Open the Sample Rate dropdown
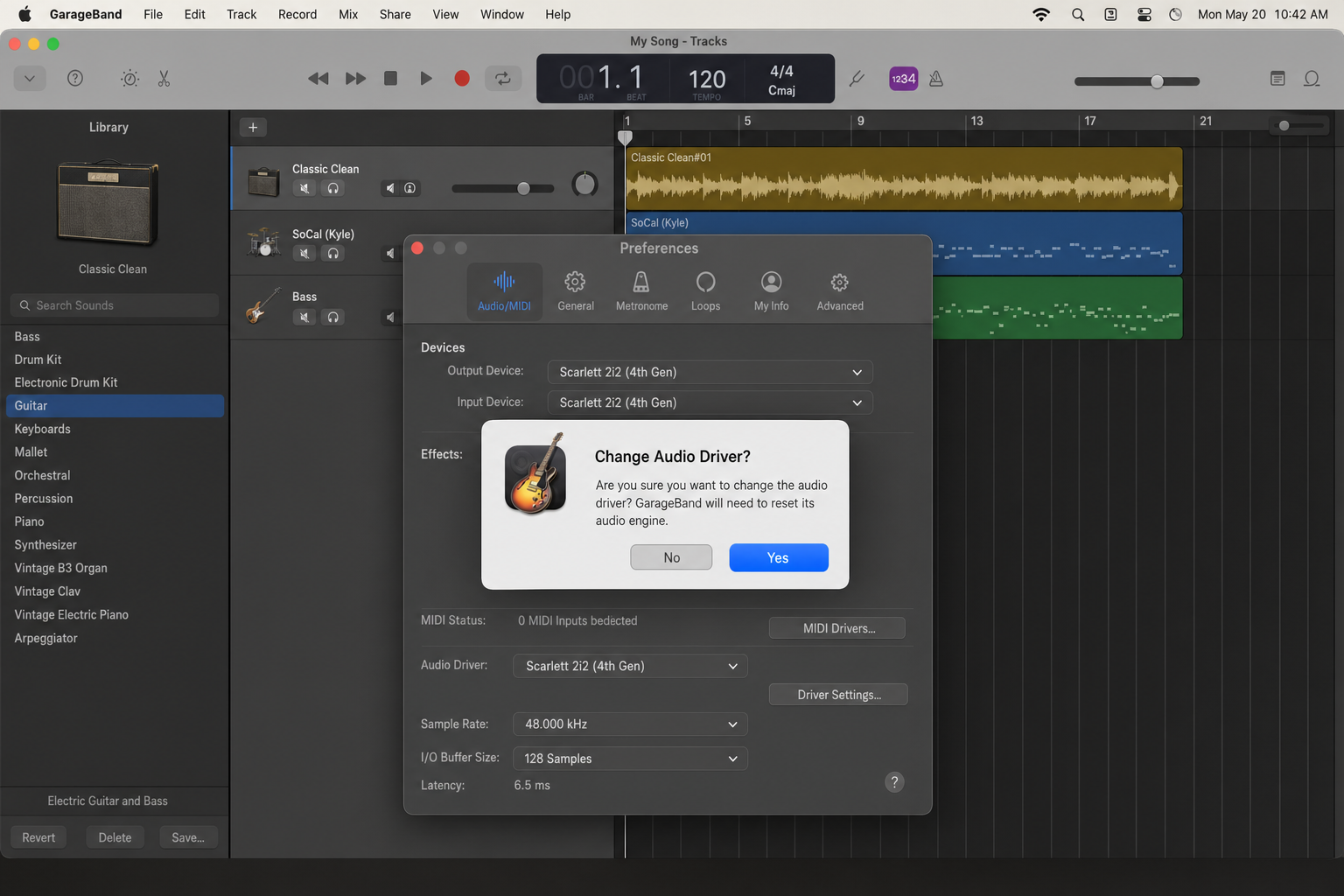Image resolution: width=1344 pixels, height=896 pixels. [x=630, y=724]
